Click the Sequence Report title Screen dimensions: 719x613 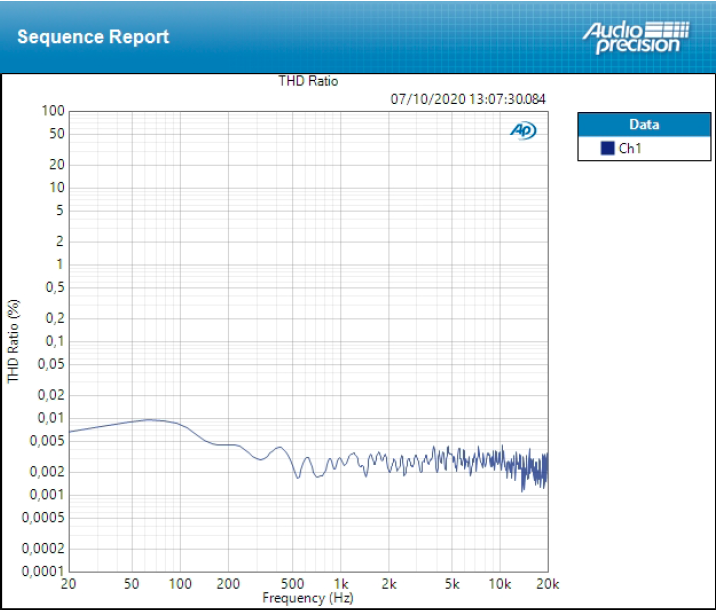point(93,37)
